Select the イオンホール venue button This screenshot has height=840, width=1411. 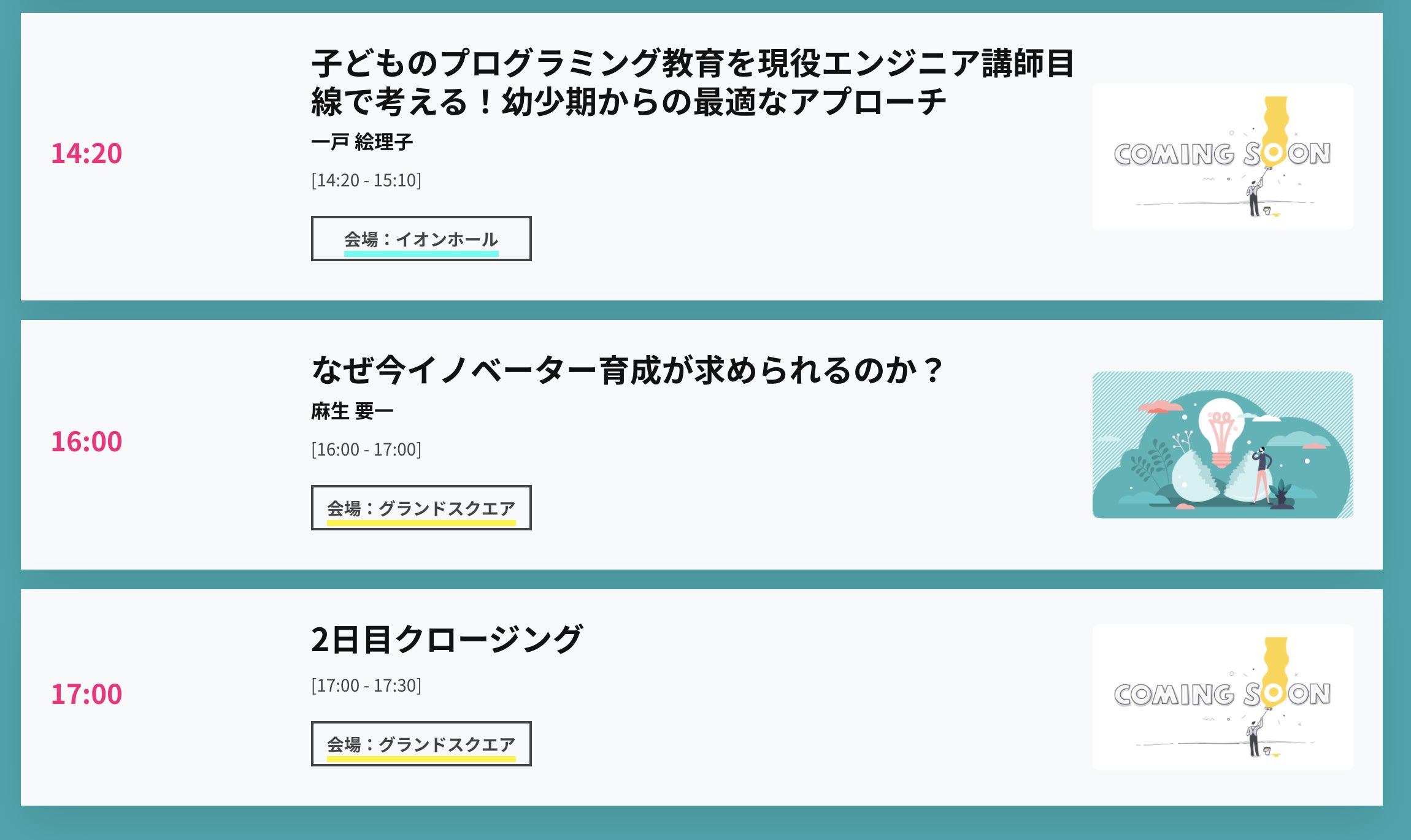[x=421, y=239]
